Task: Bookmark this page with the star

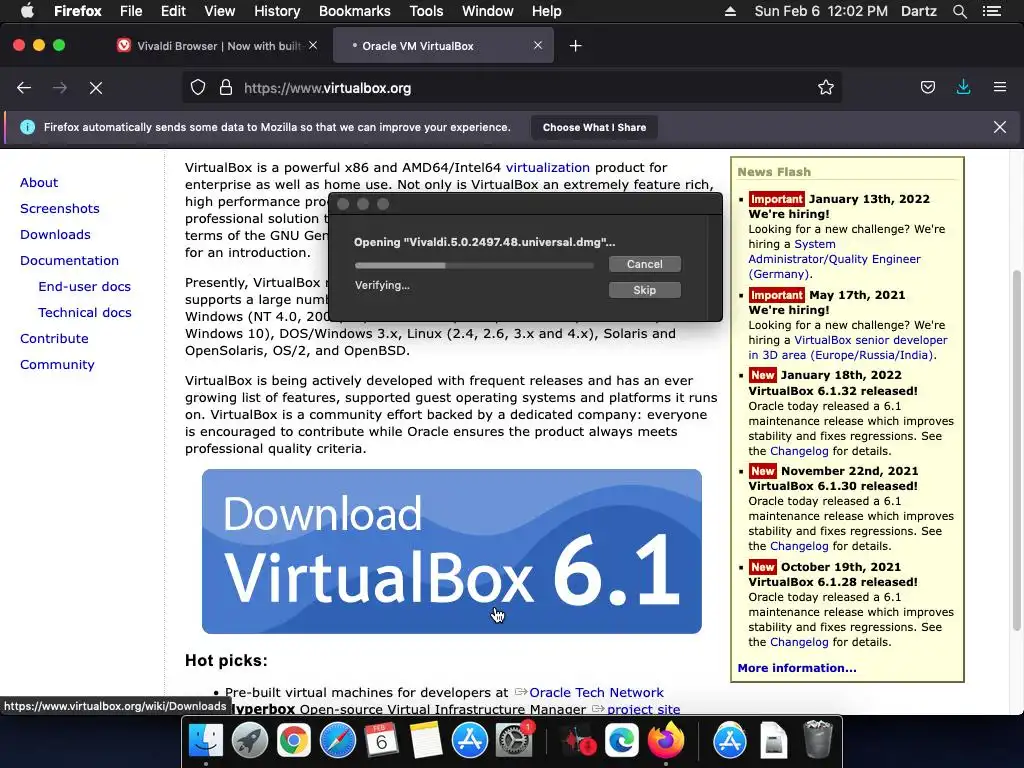Action: 825,88
